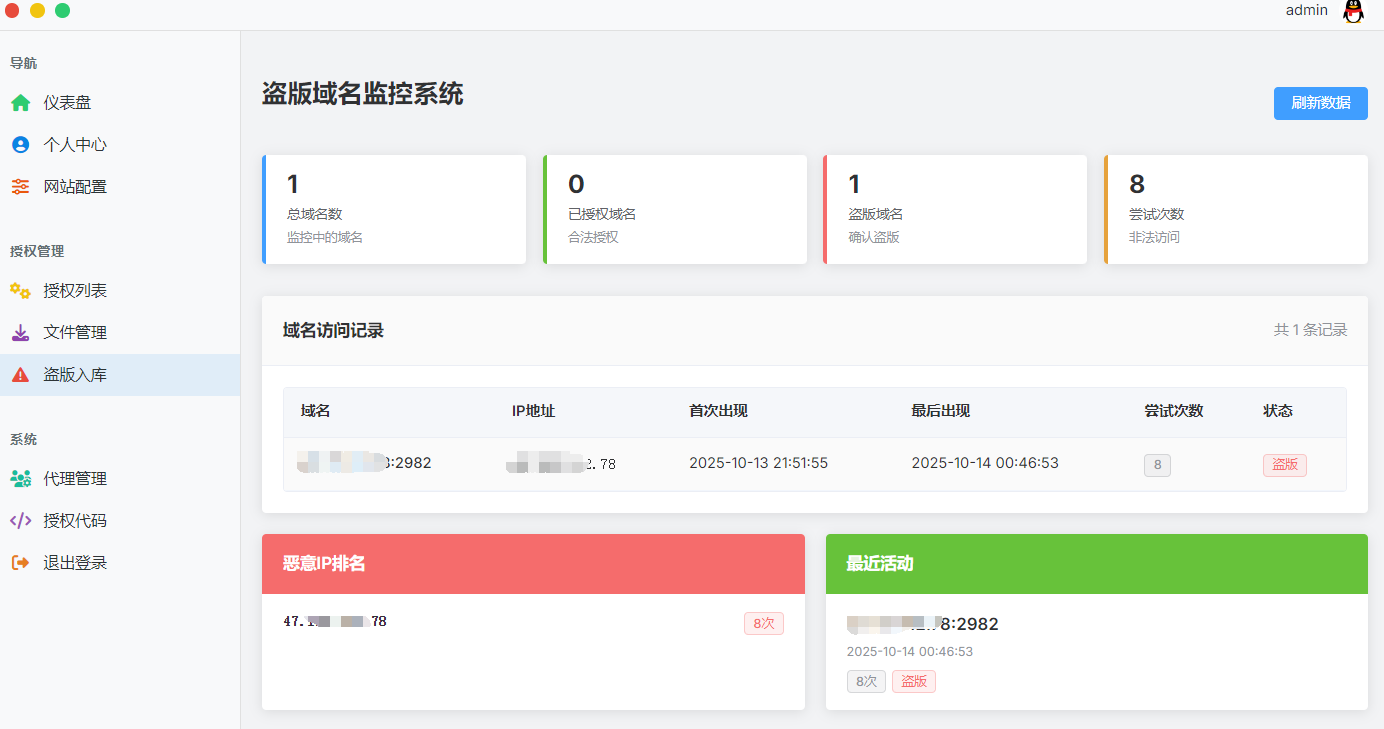This screenshot has width=1384, height=729.
Task: Click the 文件管理 download icon
Action: tap(20, 332)
